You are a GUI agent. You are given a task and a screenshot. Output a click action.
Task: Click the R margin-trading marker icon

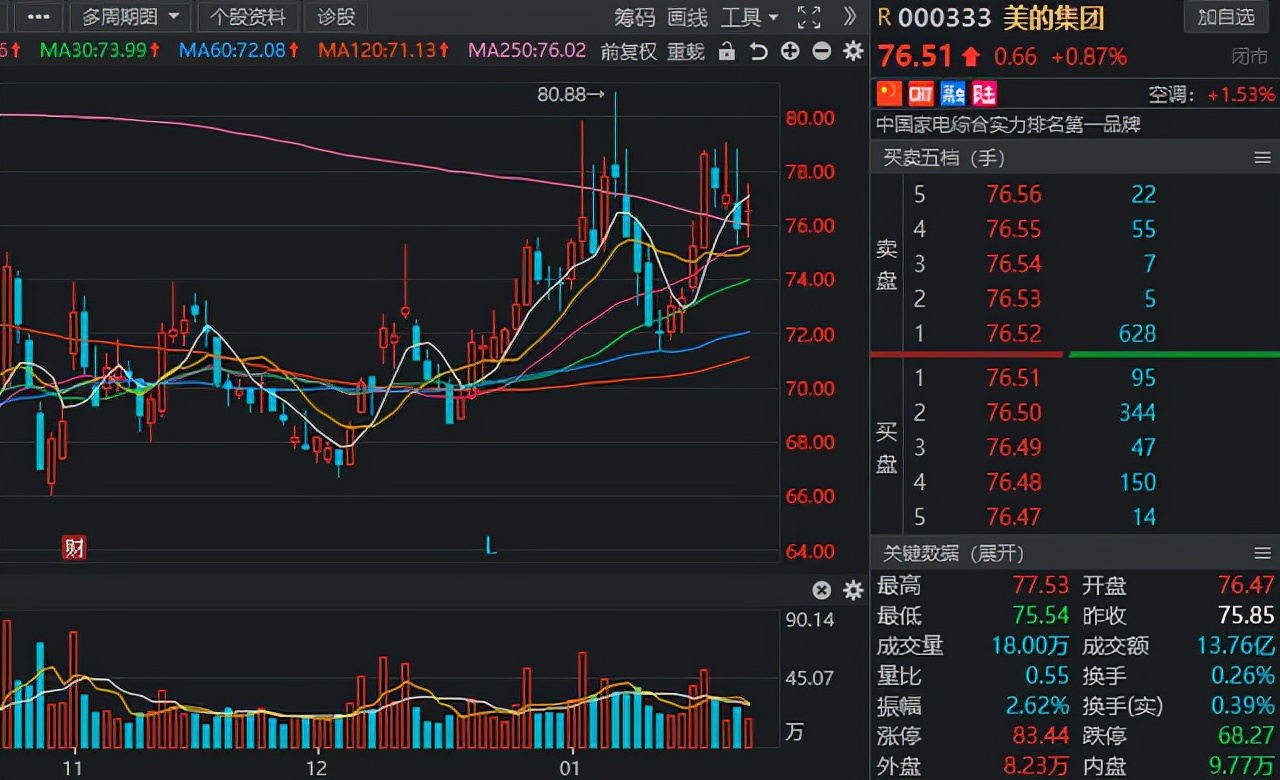[x=884, y=17]
